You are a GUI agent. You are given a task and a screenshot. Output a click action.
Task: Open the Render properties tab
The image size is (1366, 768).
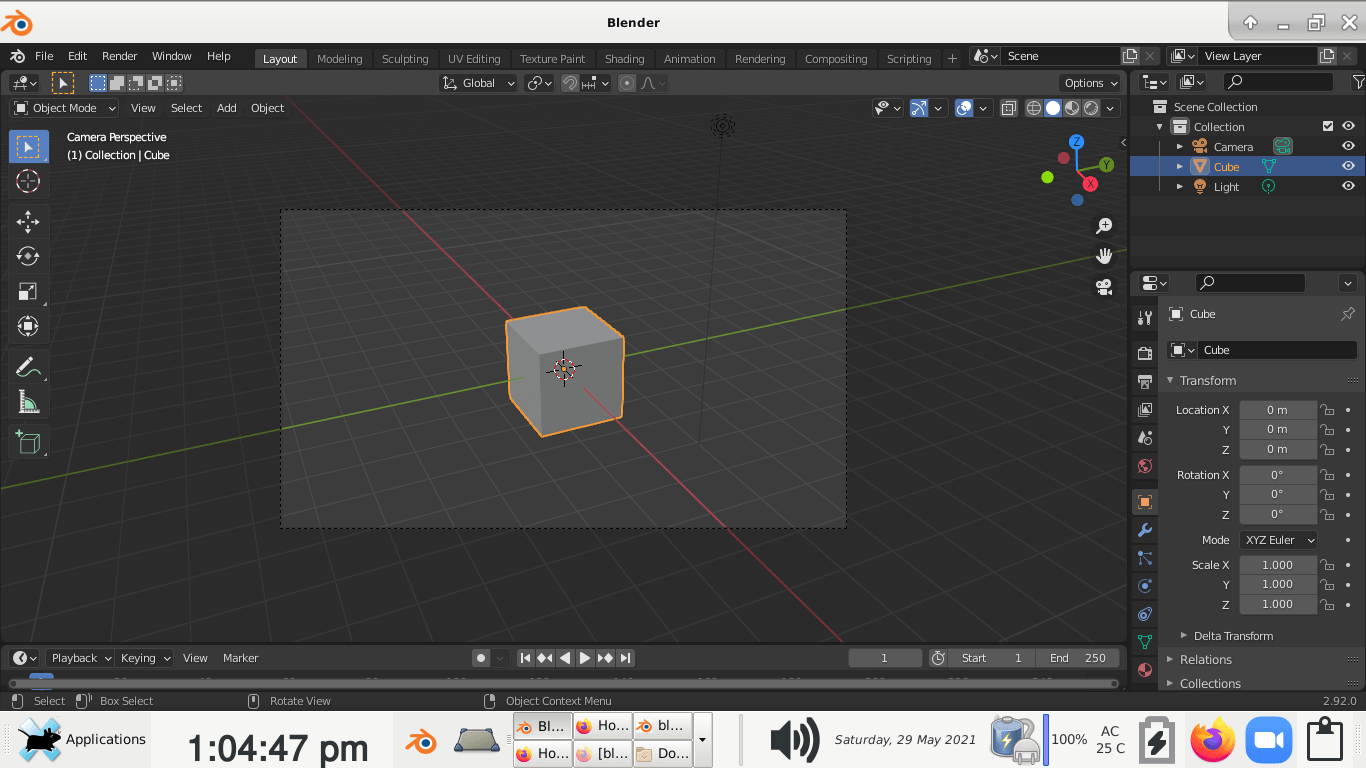click(x=1145, y=352)
